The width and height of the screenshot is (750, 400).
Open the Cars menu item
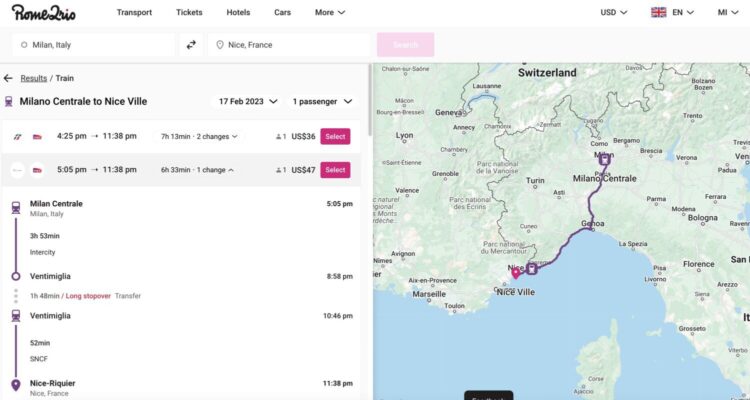(282, 12)
